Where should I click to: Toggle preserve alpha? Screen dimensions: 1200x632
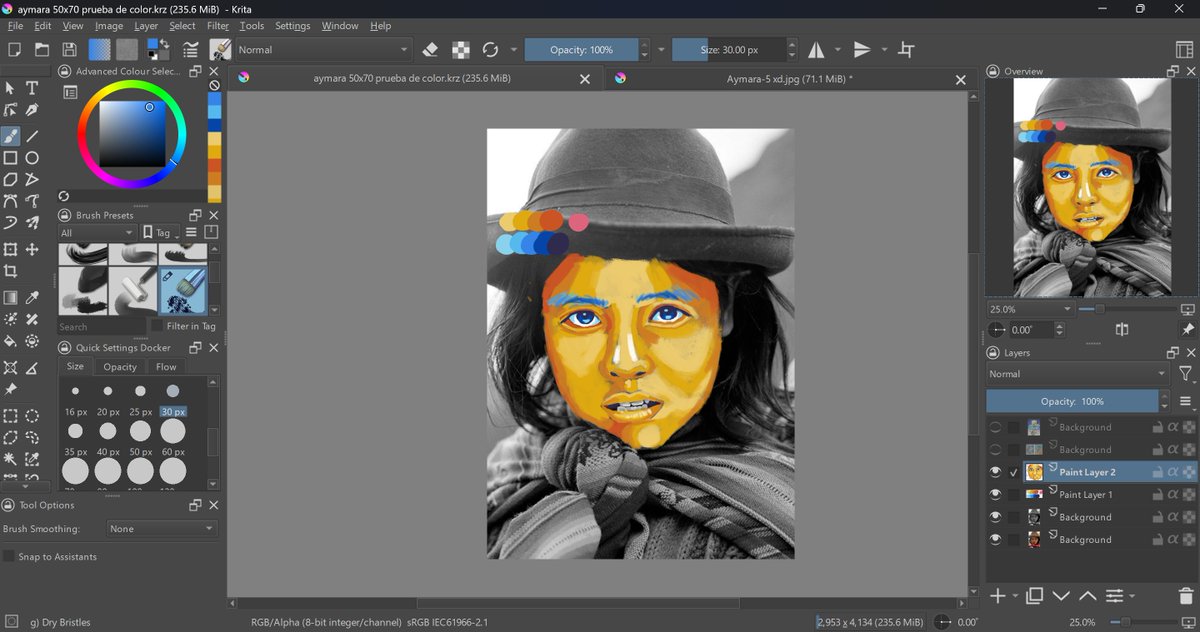coord(460,49)
